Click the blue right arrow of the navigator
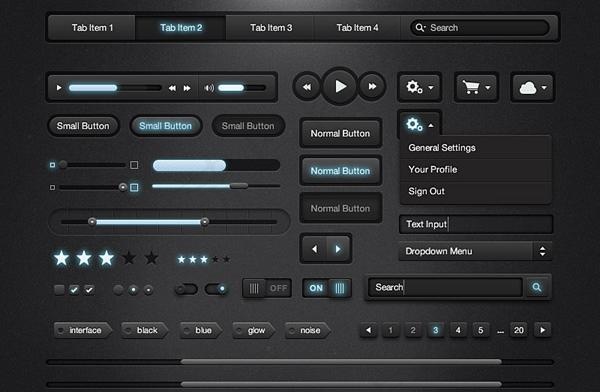 [338, 249]
